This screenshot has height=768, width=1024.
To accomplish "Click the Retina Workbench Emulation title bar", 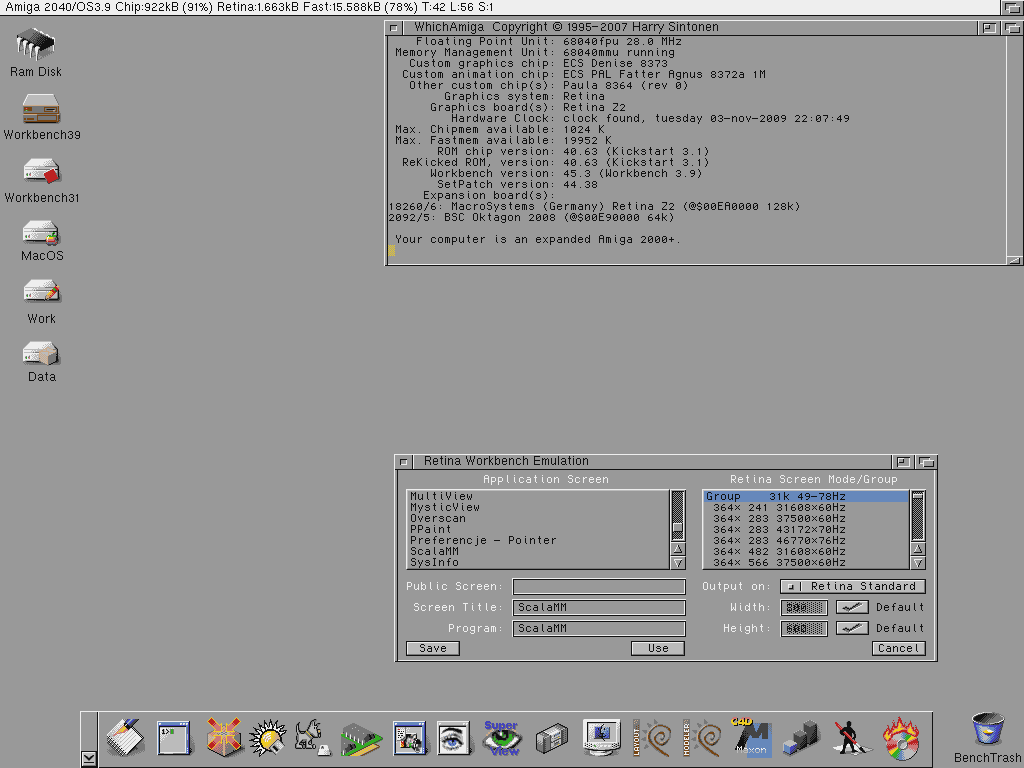I will [652, 461].
